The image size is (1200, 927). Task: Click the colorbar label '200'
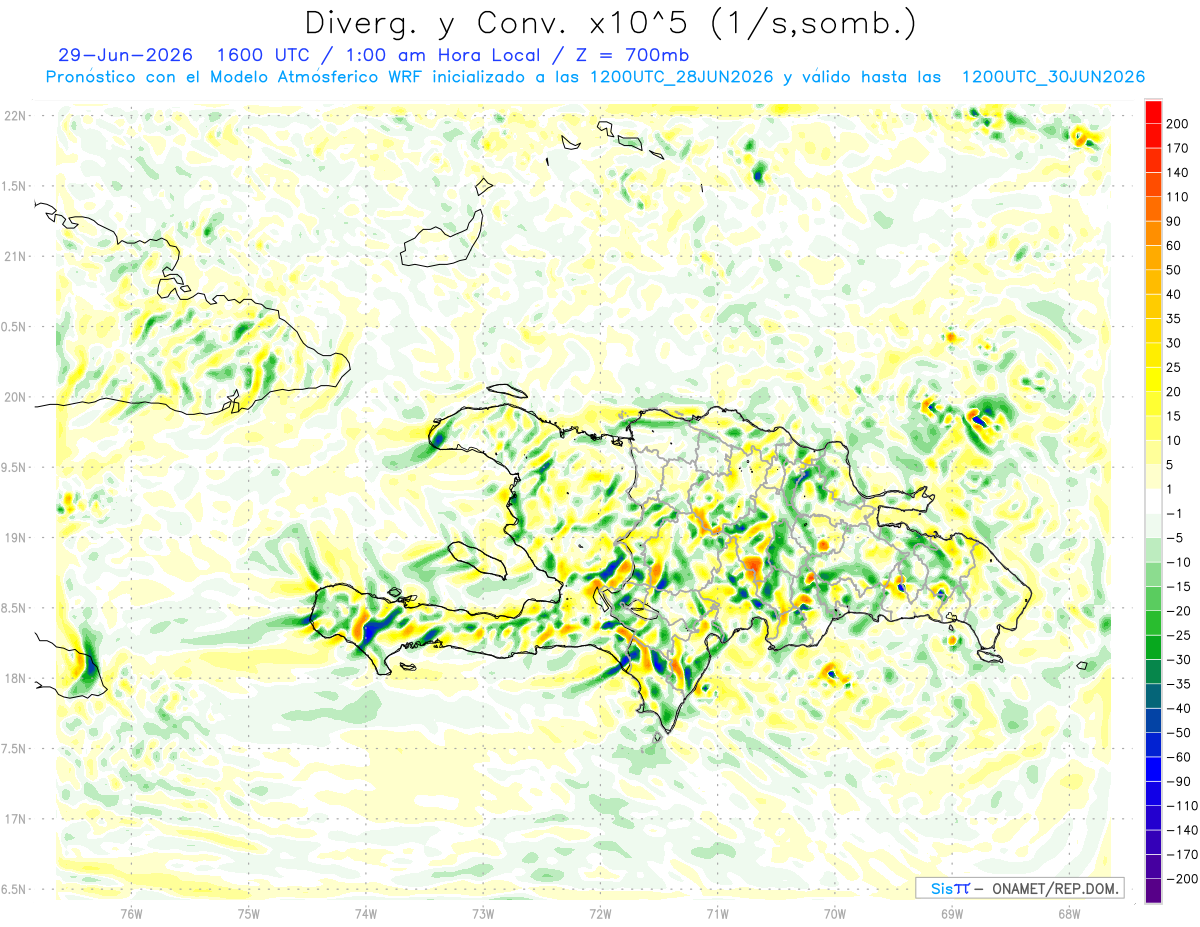tap(1179, 123)
